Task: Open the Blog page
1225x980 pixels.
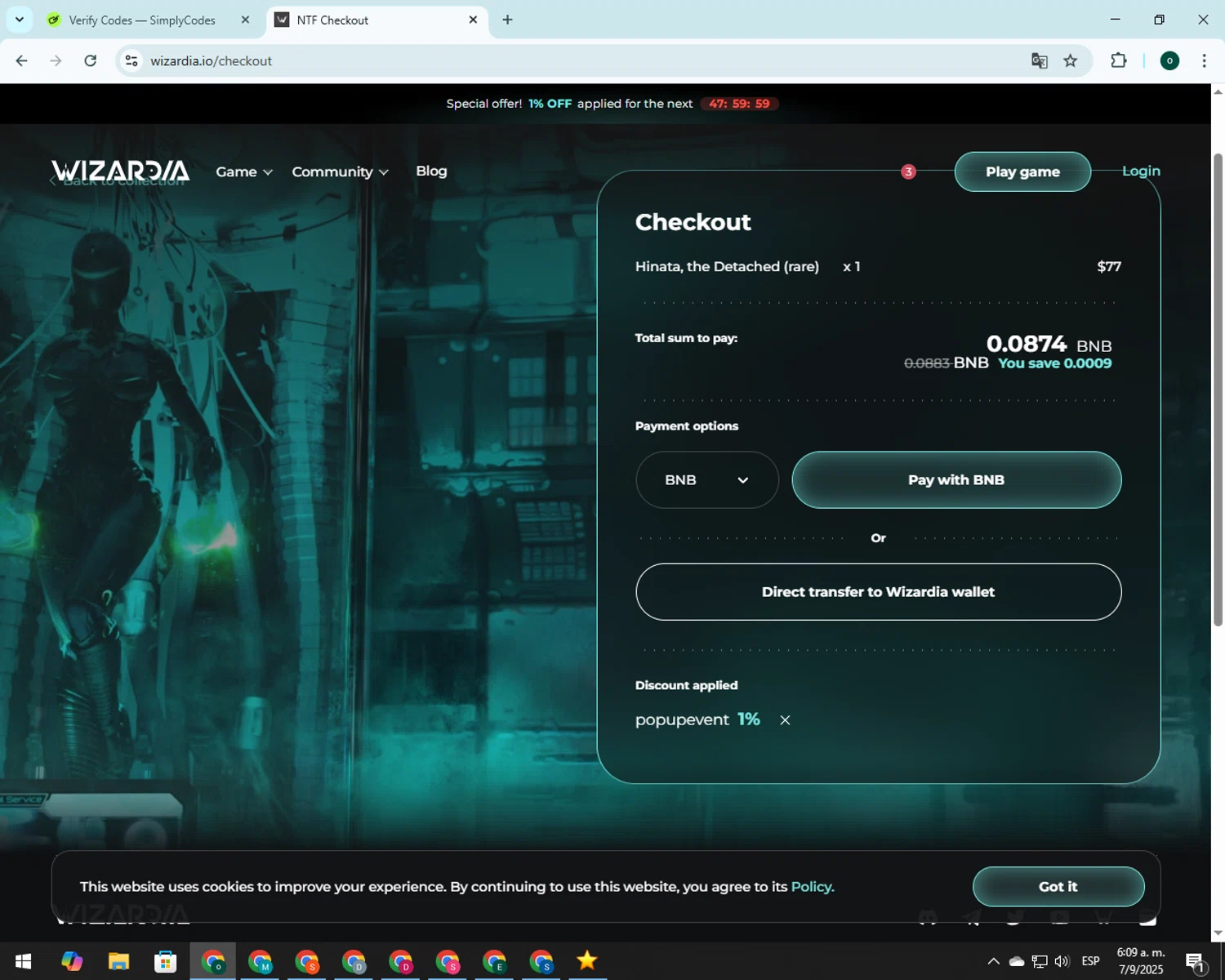Action: (x=431, y=171)
